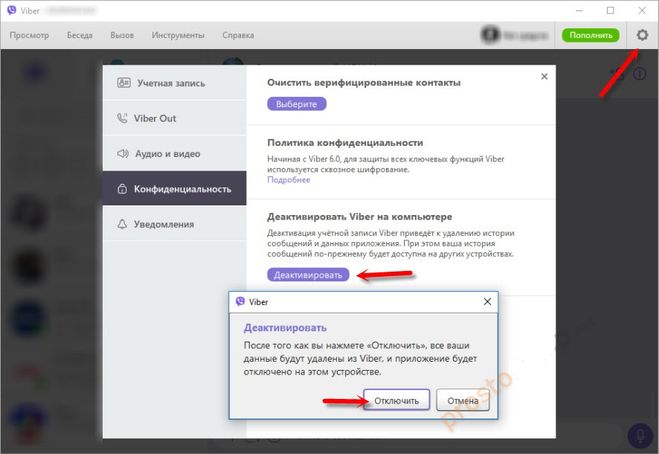This screenshot has height=454, width=659.
Task: Minimize the Viber window
Action: [579, 11]
